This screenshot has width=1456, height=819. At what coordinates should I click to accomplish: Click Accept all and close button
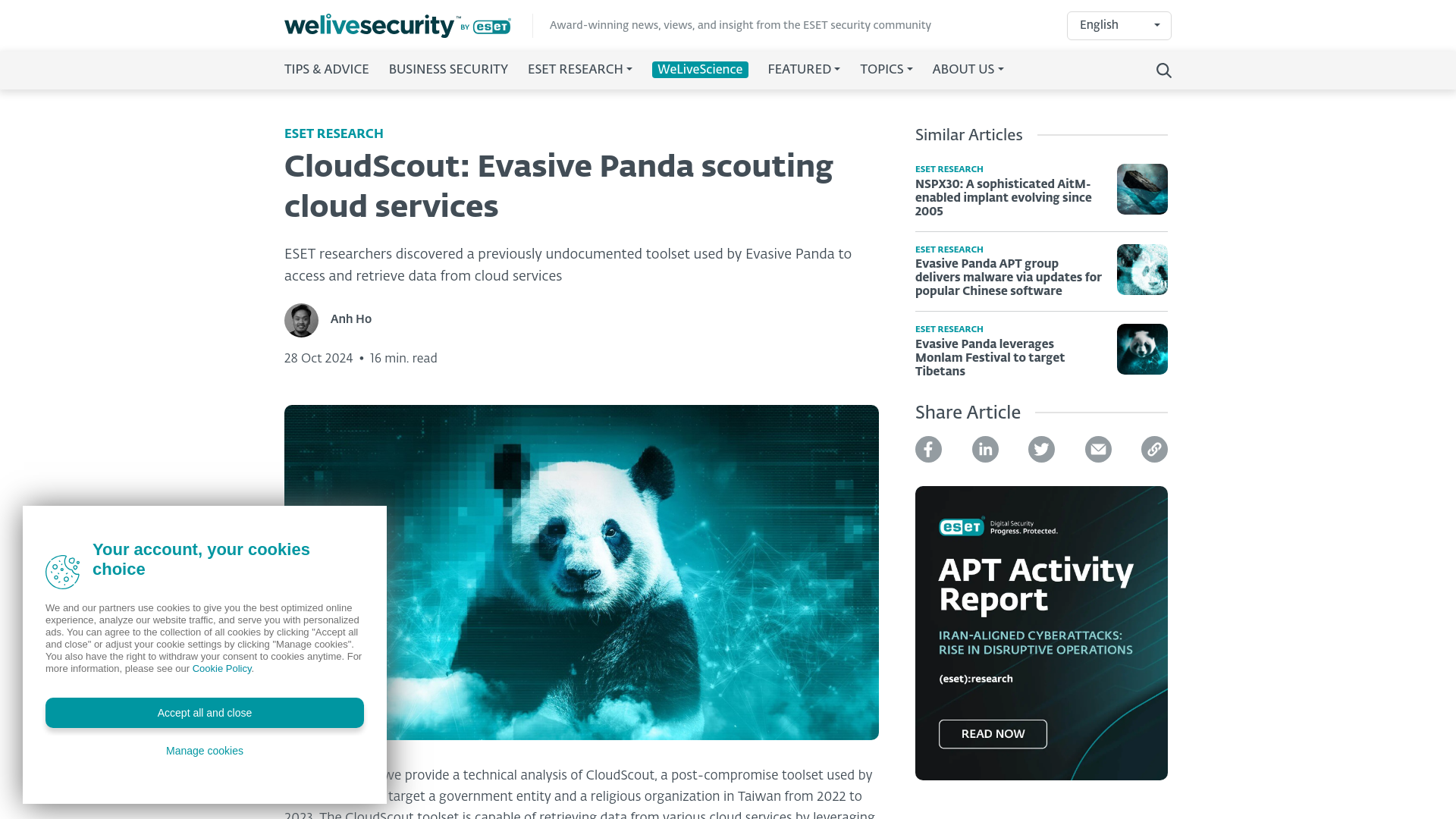(x=204, y=712)
